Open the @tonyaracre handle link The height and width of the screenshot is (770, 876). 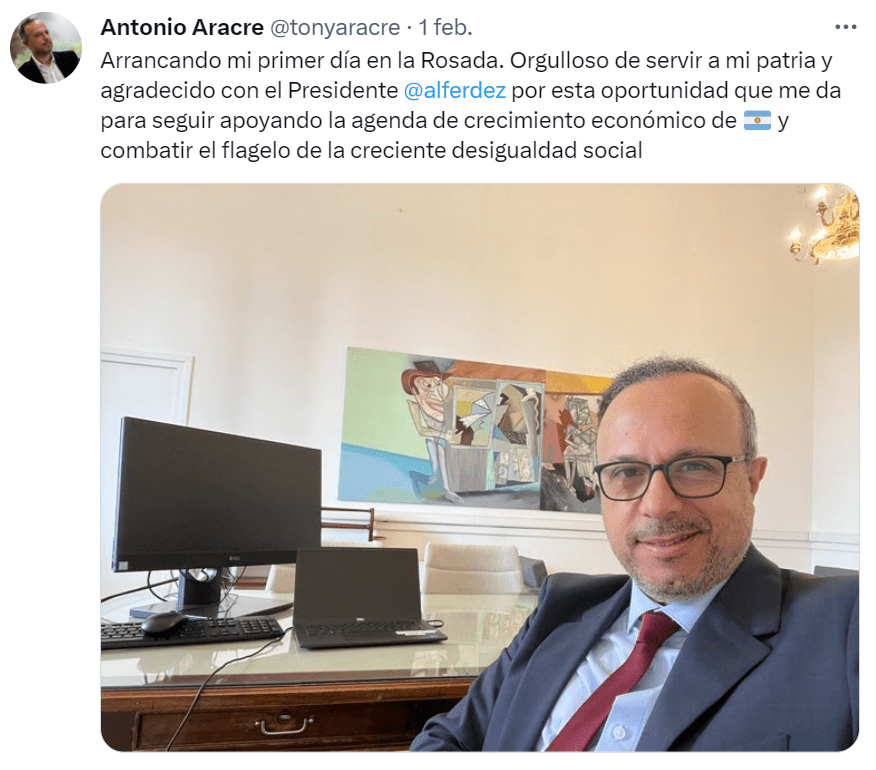point(335,27)
